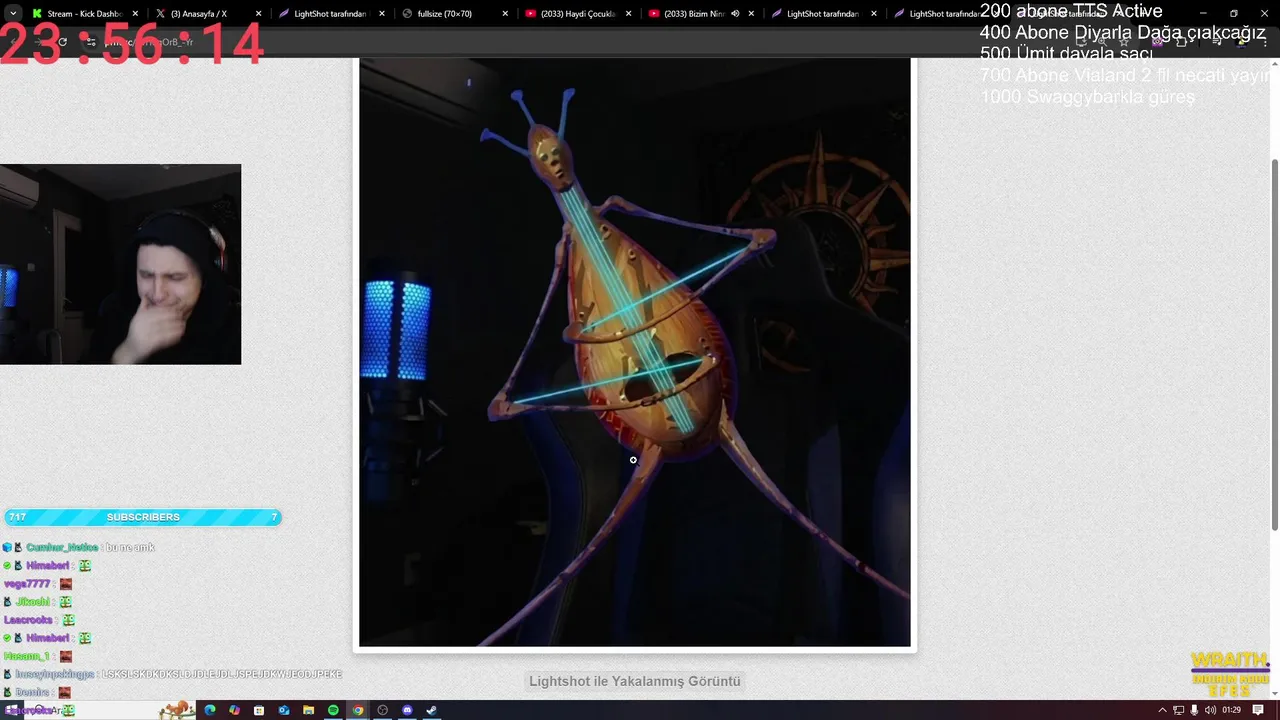Click chat user Leacrooks' name
The width and height of the screenshot is (1280, 720).
click(x=28, y=620)
